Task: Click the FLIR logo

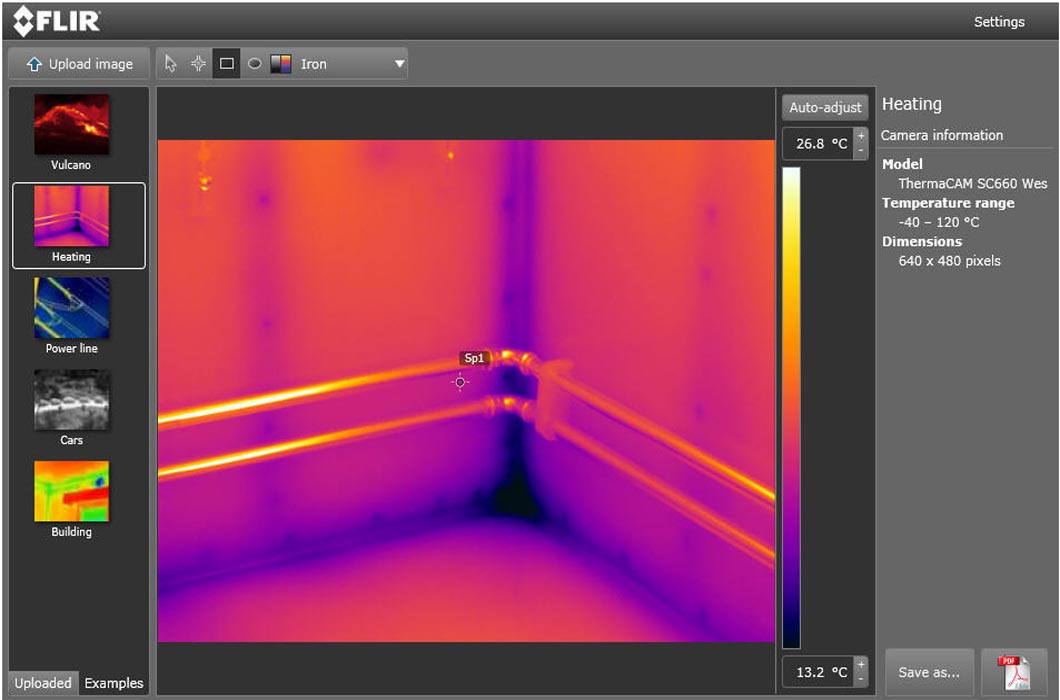Action: pyautogui.click(x=56, y=21)
